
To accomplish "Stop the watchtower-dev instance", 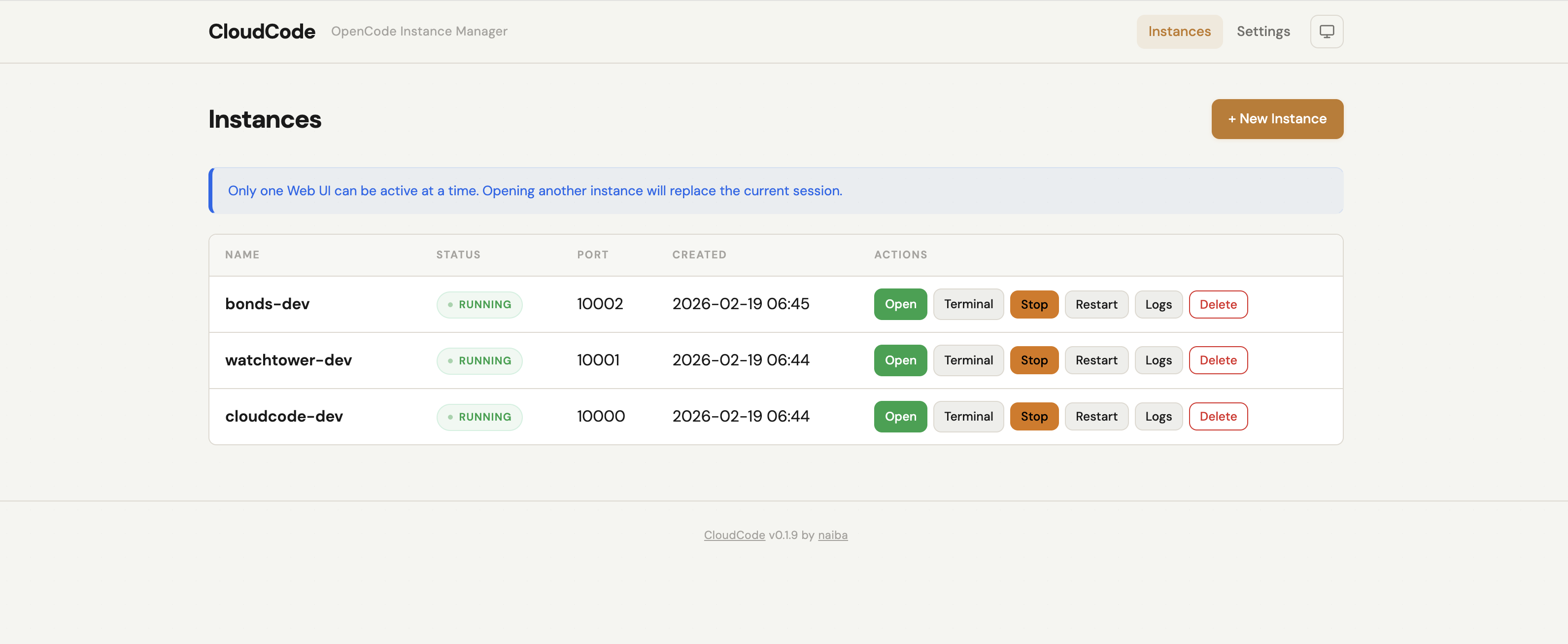I will point(1033,360).
